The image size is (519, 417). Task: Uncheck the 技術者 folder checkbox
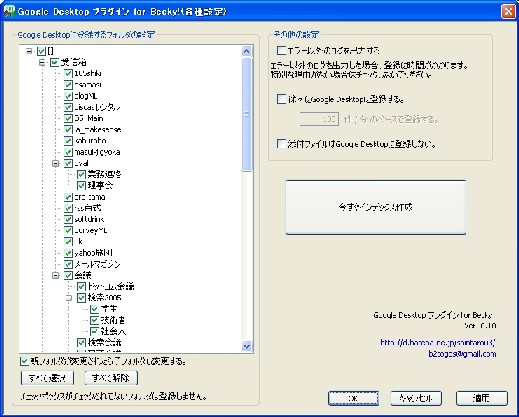tap(94, 320)
